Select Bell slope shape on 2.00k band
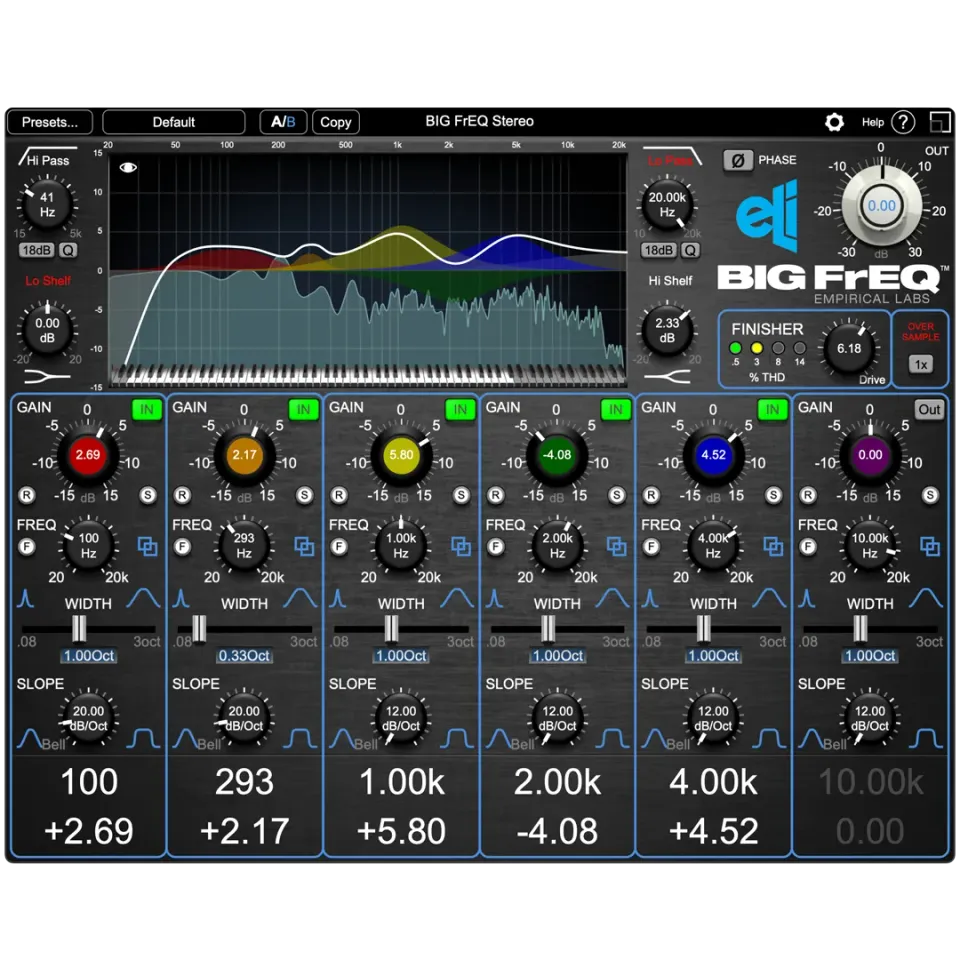Viewport: 960px width, 960px height. [x=500, y=738]
